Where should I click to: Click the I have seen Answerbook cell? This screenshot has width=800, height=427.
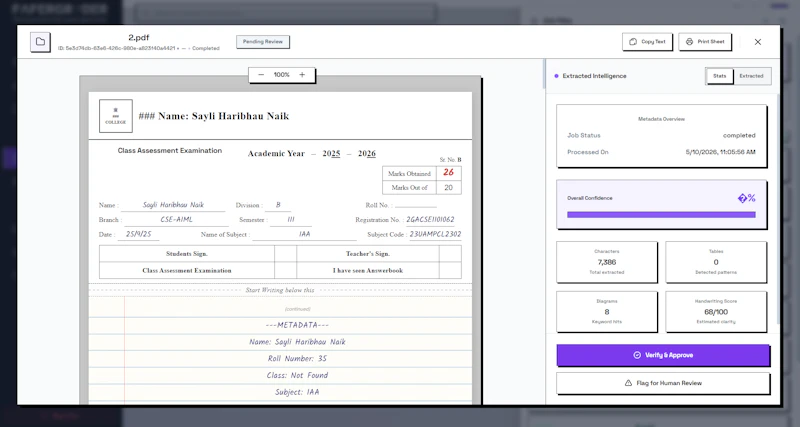coord(368,270)
